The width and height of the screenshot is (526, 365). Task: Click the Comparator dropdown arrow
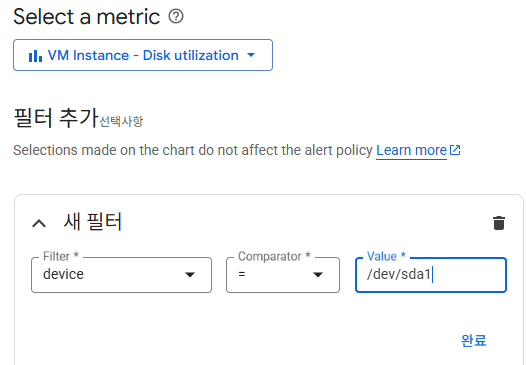point(318,275)
